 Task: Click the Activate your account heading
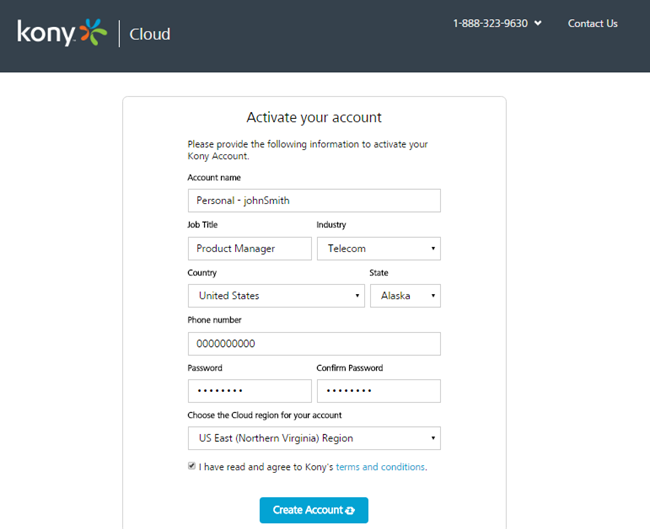coord(314,118)
